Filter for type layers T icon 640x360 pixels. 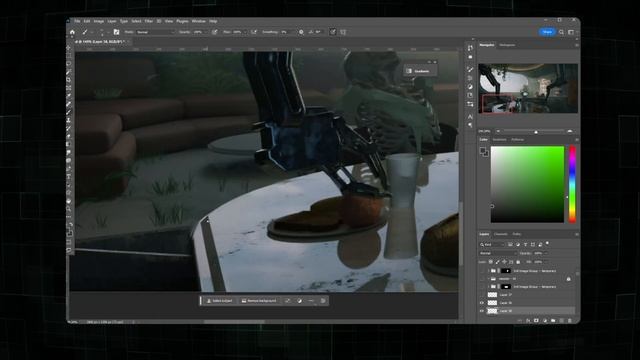pyautogui.click(x=525, y=244)
